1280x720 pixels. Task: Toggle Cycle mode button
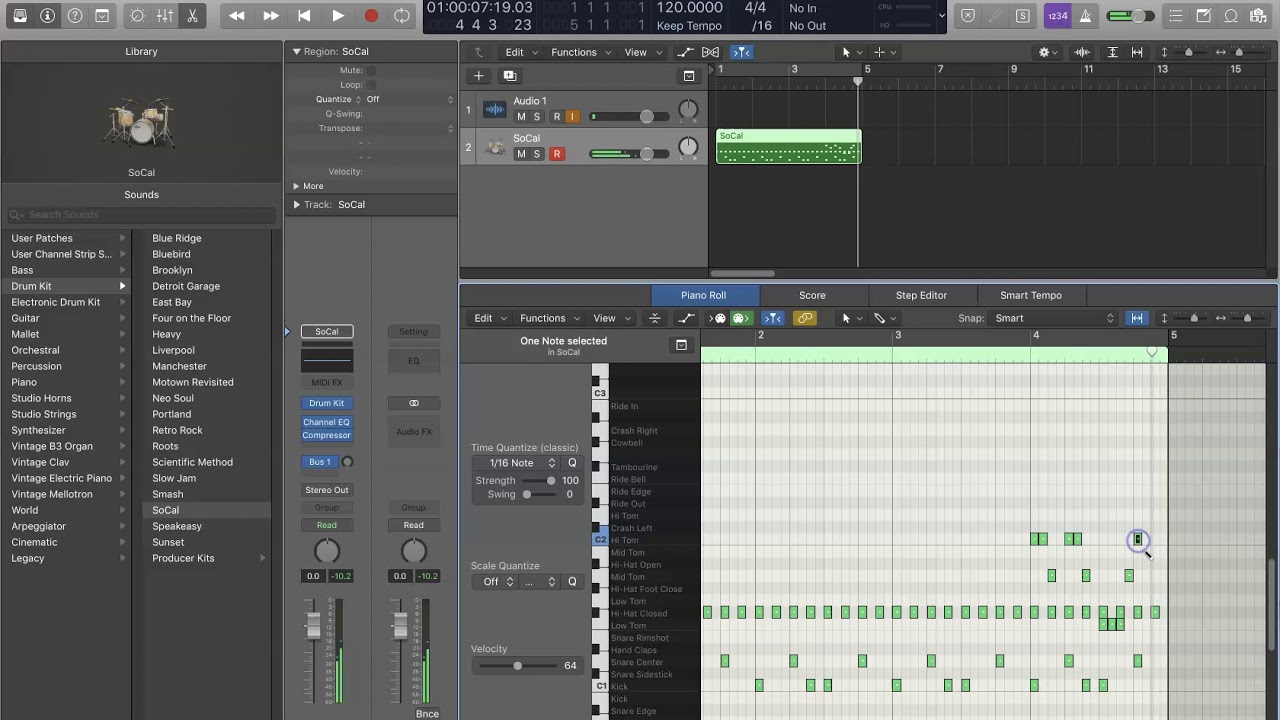pos(402,16)
